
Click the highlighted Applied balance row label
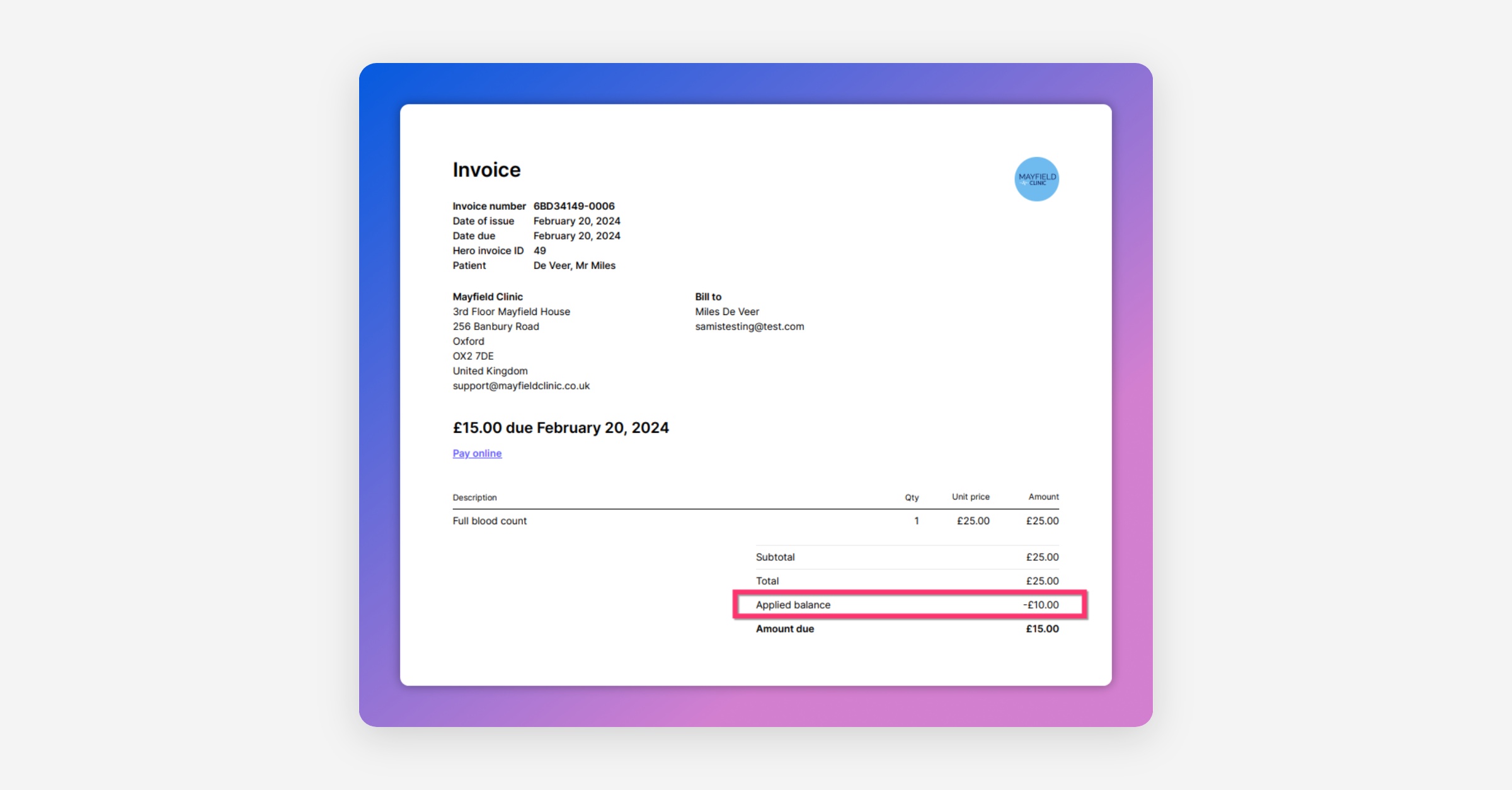(x=793, y=605)
